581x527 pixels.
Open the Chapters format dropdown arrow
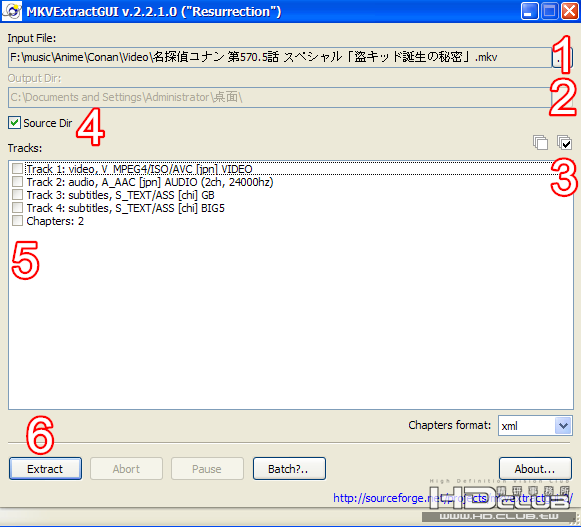click(x=563, y=425)
